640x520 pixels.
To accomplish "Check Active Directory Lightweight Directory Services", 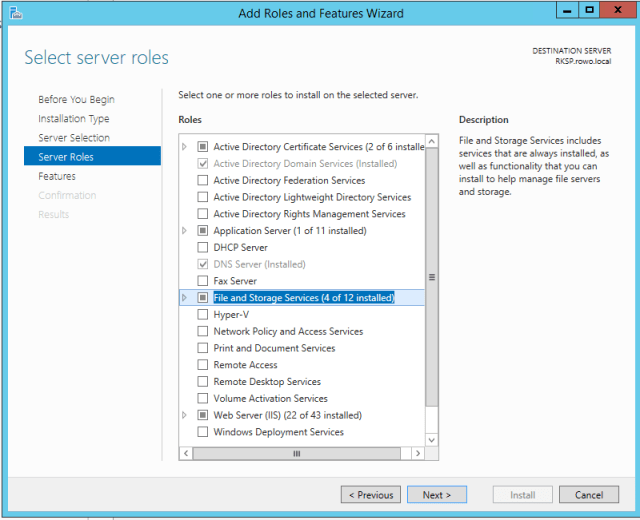I will 202,197.
